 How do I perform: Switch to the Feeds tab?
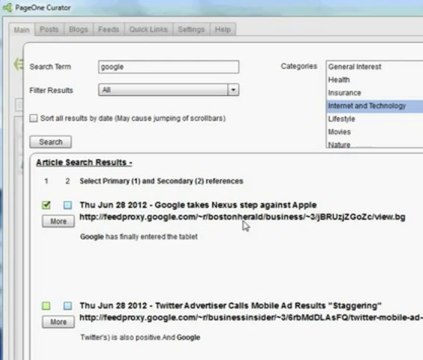point(109,29)
